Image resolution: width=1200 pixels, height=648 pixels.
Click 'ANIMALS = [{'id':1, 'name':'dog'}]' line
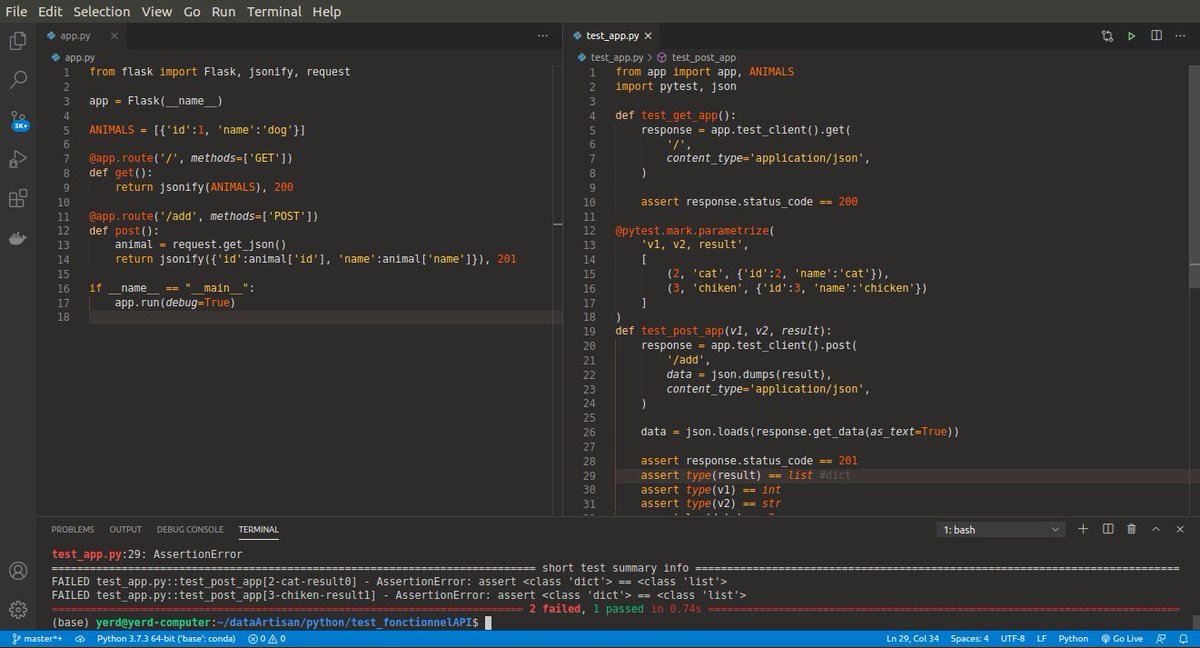point(197,130)
